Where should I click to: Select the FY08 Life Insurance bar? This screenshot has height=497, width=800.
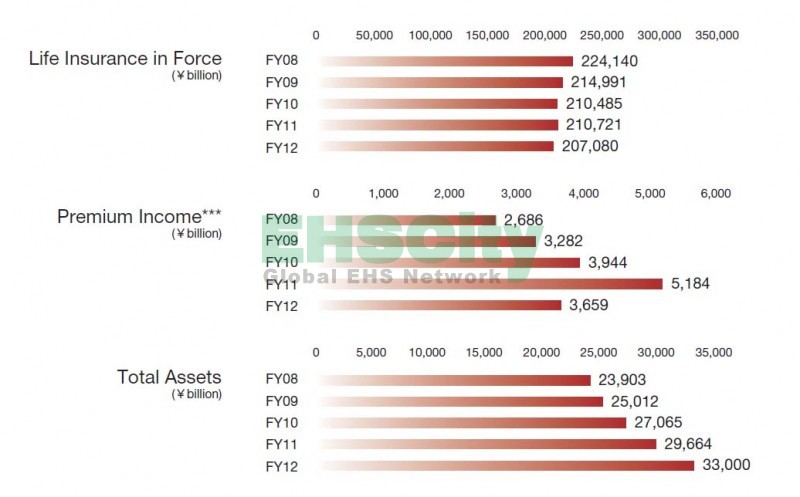point(445,61)
